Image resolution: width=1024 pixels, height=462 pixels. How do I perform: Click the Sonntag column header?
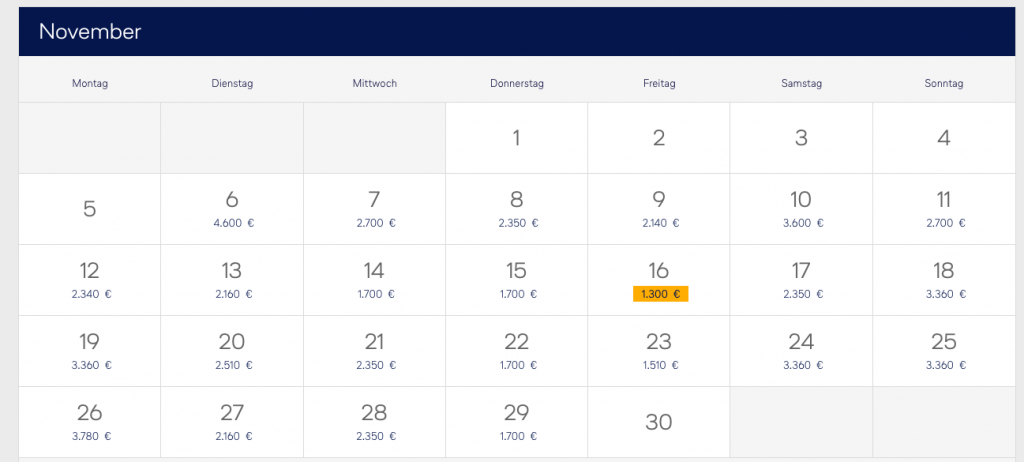(944, 84)
